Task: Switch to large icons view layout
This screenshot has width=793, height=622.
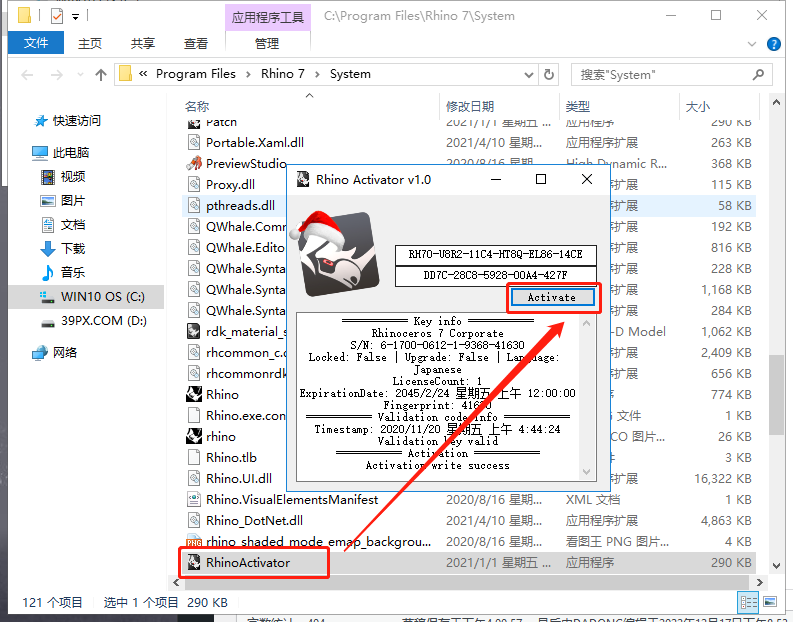Action: click(x=770, y=602)
